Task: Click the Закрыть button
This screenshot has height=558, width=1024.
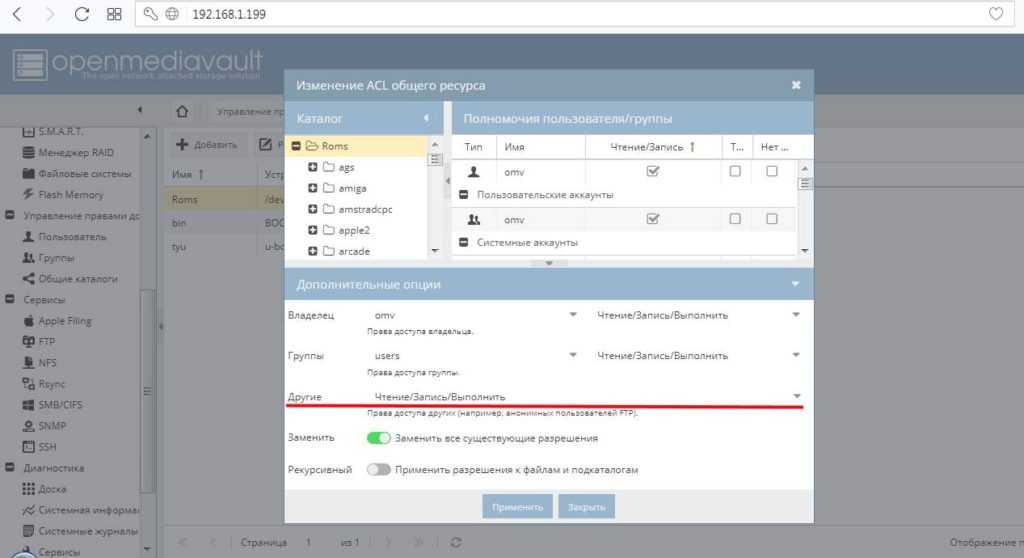Action: click(x=586, y=507)
